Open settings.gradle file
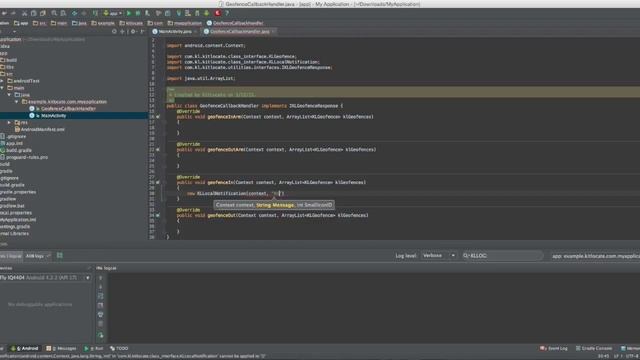 (15, 227)
